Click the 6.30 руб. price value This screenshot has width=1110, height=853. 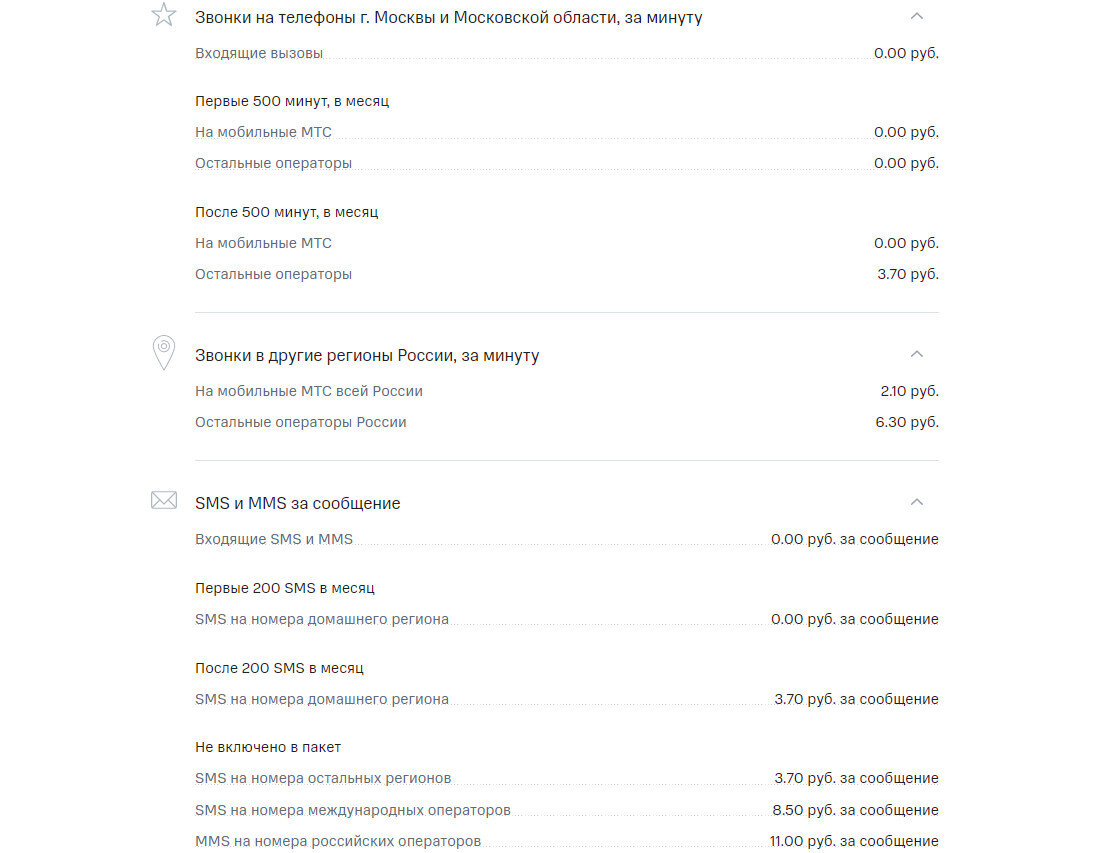[x=907, y=422]
